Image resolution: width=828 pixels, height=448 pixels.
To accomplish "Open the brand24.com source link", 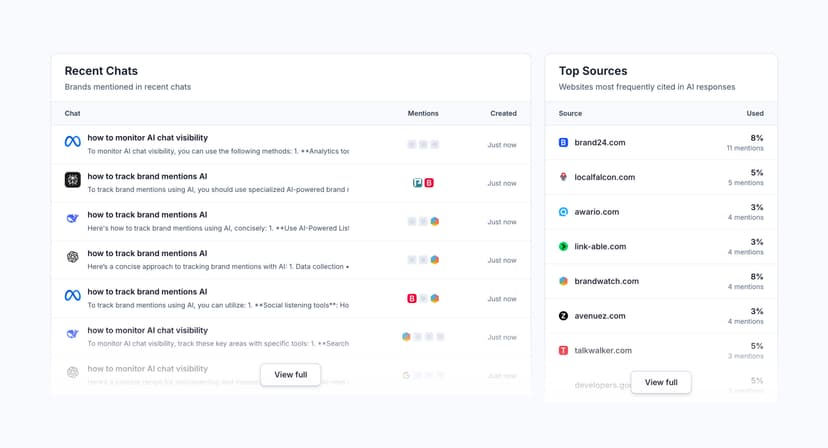I will point(600,143).
